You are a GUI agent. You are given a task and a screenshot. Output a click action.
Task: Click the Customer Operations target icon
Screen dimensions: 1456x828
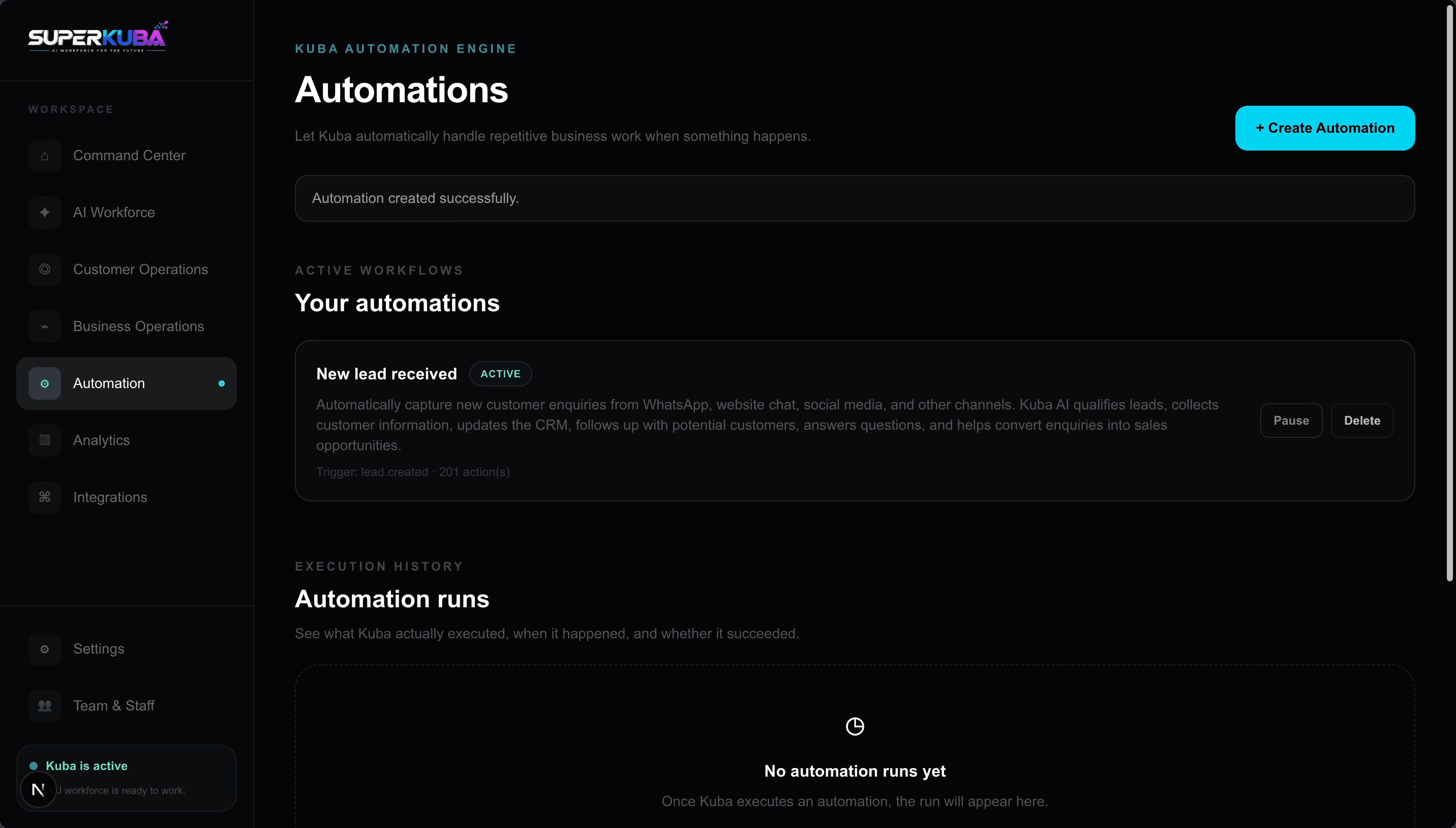44,270
